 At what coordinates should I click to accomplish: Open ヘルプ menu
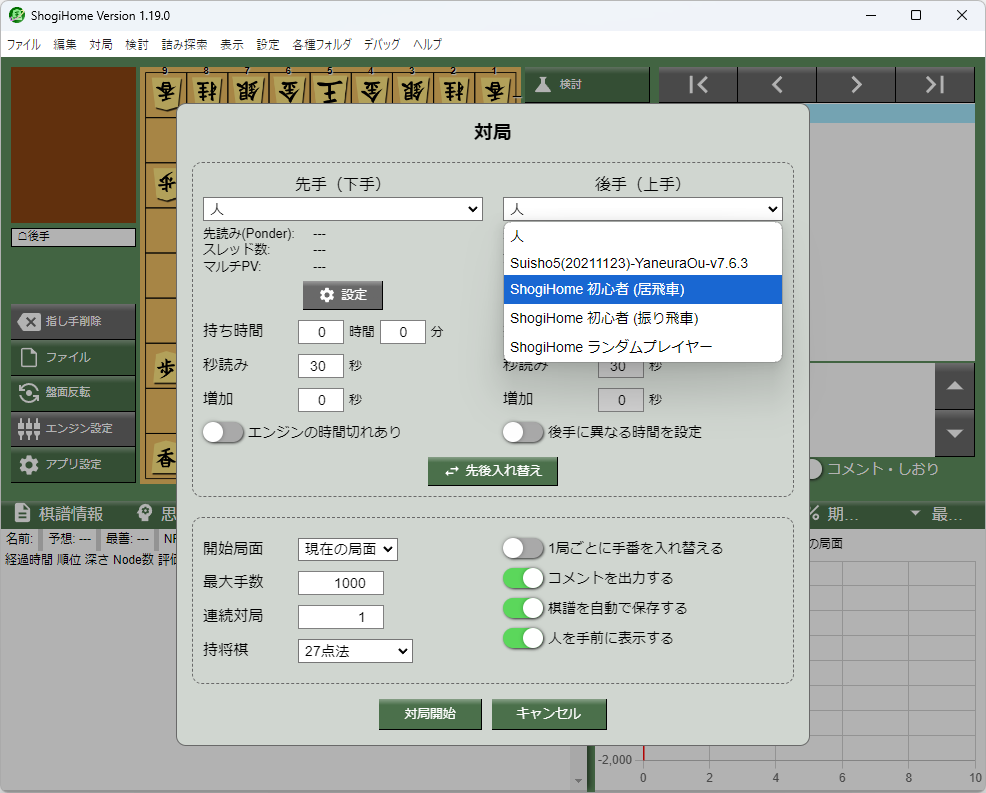(427, 45)
